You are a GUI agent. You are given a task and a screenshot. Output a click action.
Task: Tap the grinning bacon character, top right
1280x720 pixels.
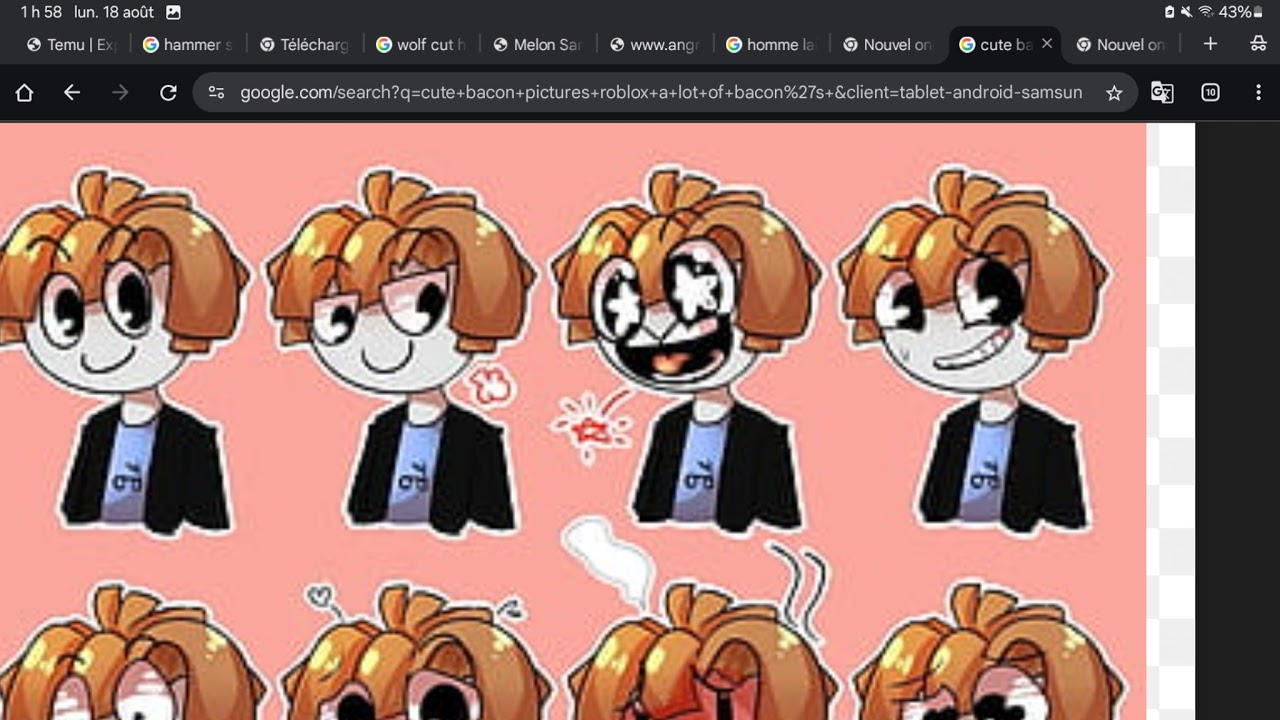[975, 350]
